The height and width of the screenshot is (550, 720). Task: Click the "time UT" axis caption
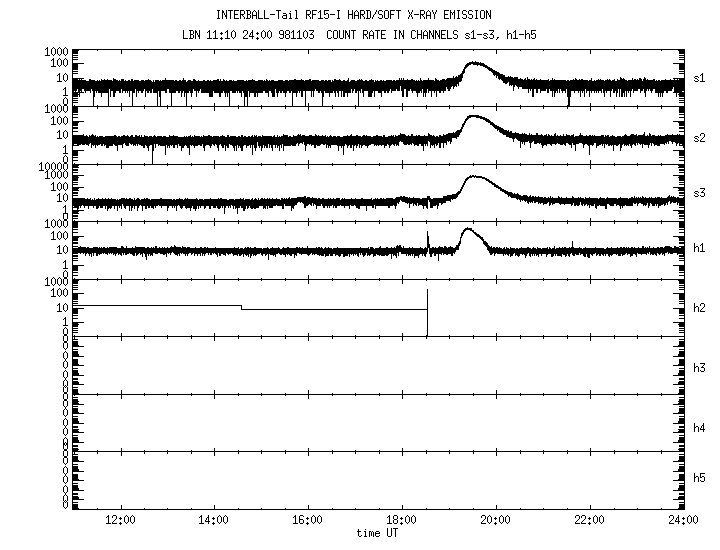pos(378,533)
